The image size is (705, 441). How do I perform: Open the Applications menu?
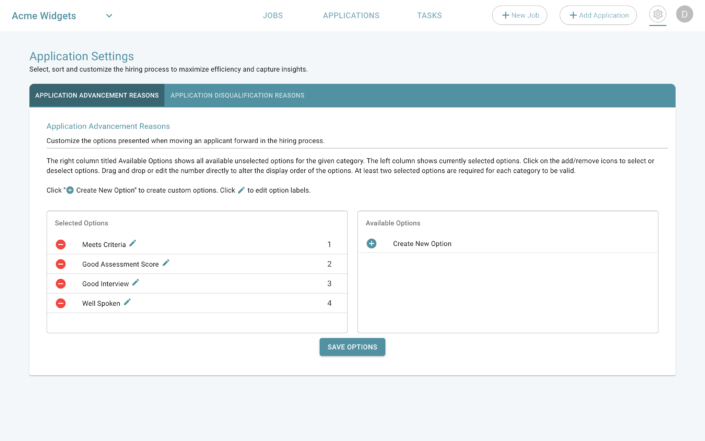pyautogui.click(x=351, y=16)
